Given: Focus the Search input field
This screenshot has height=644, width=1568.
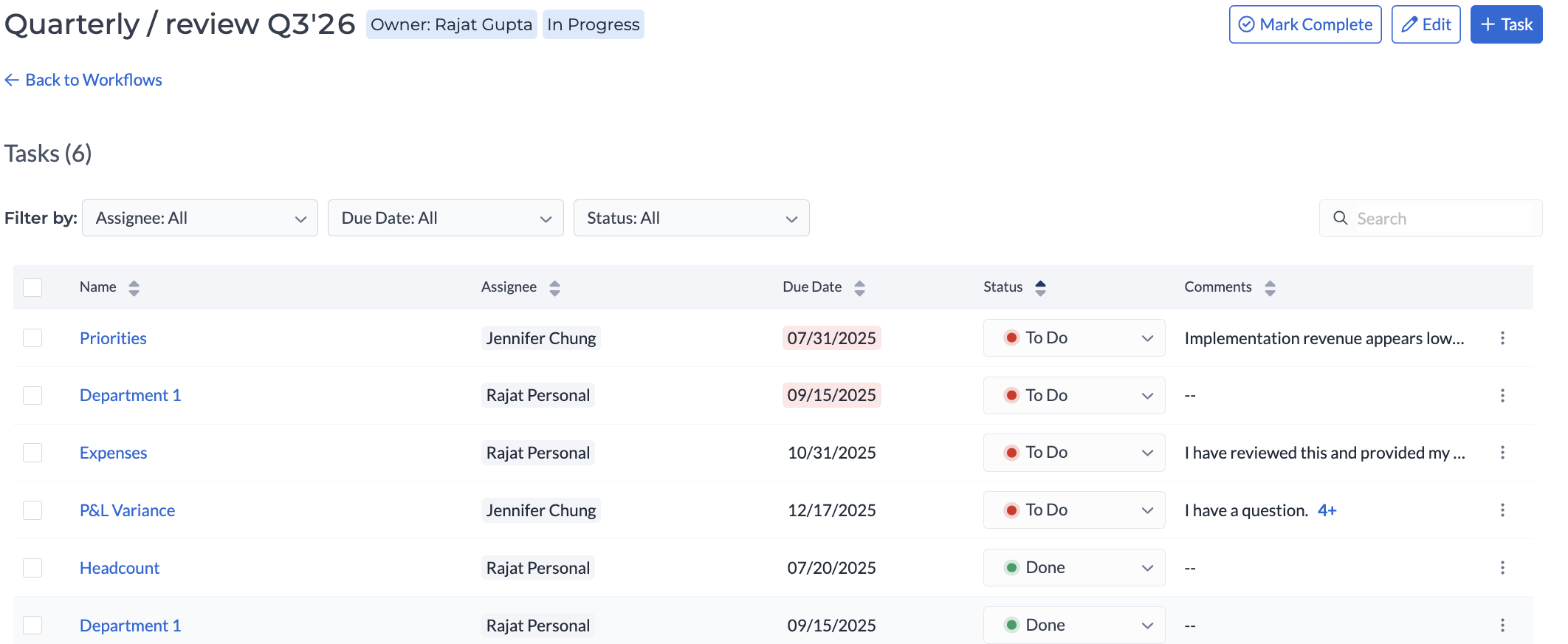Looking at the screenshot, I should pos(1443,219).
